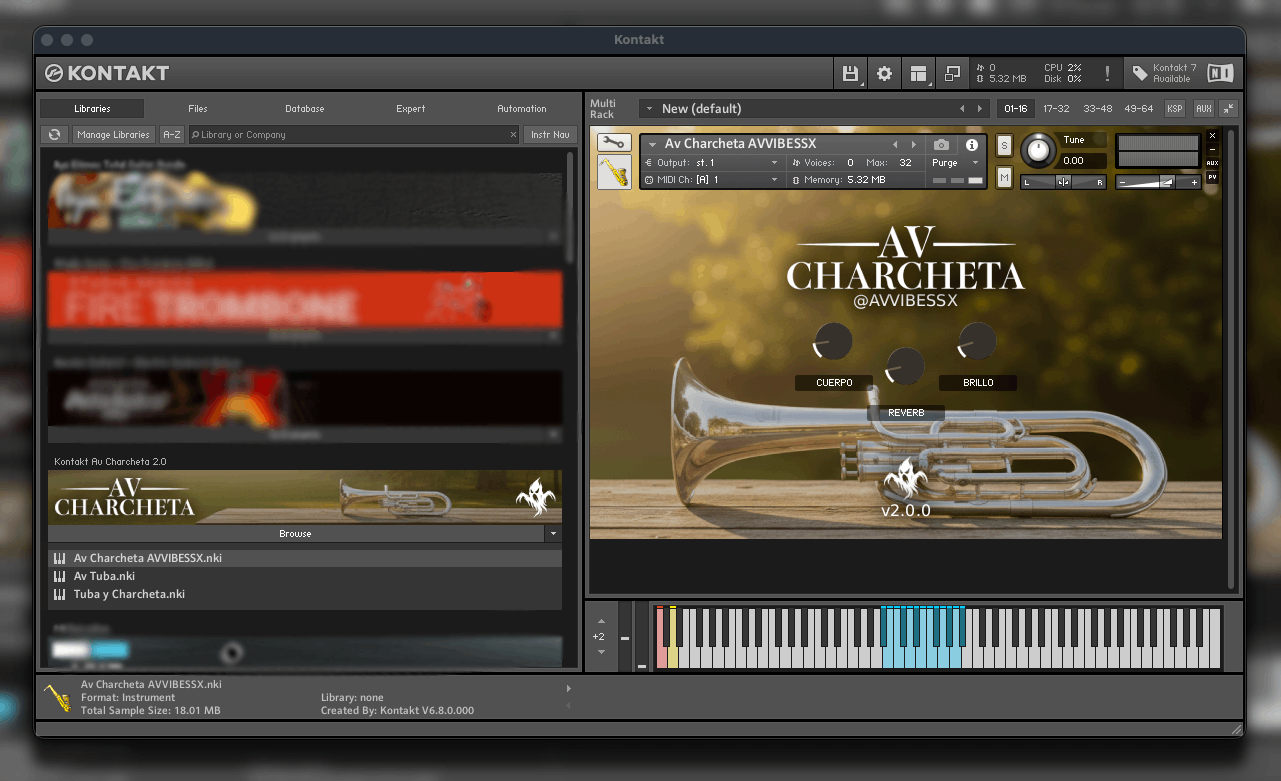Select rack page 17-32
The width and height of the screenshot is (1281, 781).
1056,108
